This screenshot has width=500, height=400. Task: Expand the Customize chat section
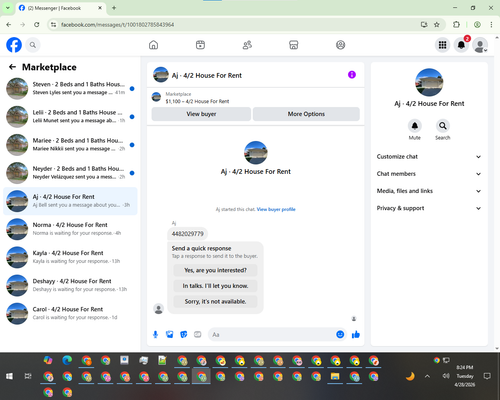[429, 157]
